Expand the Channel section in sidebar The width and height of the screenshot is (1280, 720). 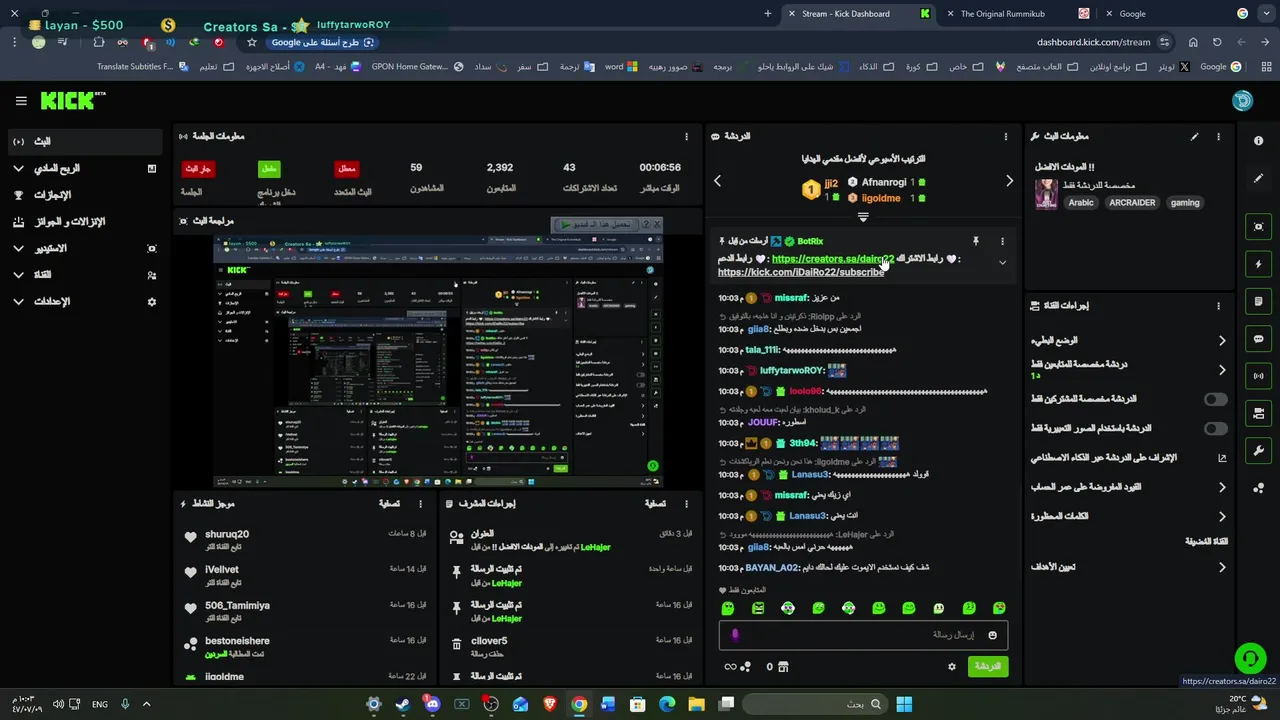pos(83,274)
